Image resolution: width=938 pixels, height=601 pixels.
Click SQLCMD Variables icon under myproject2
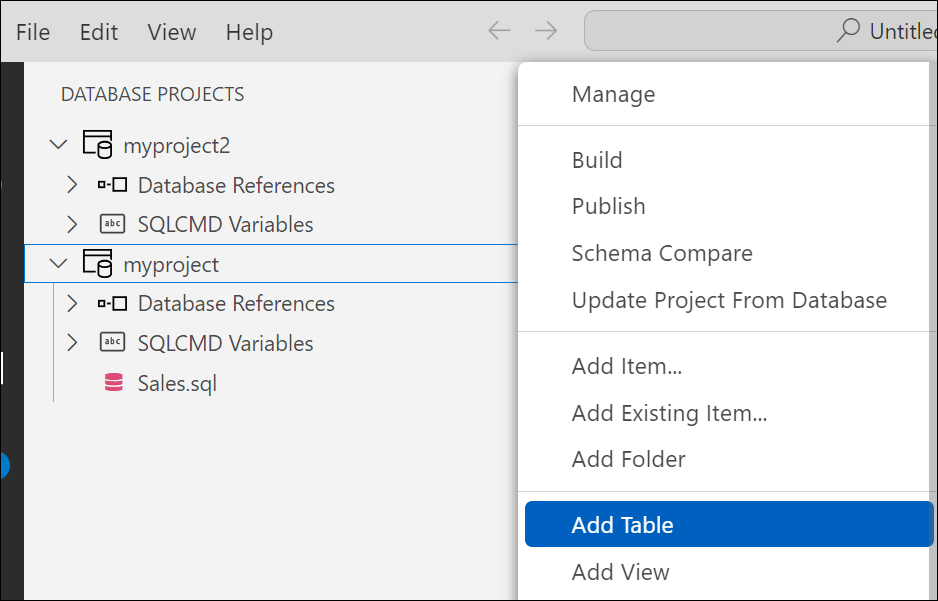click(113, 224)
